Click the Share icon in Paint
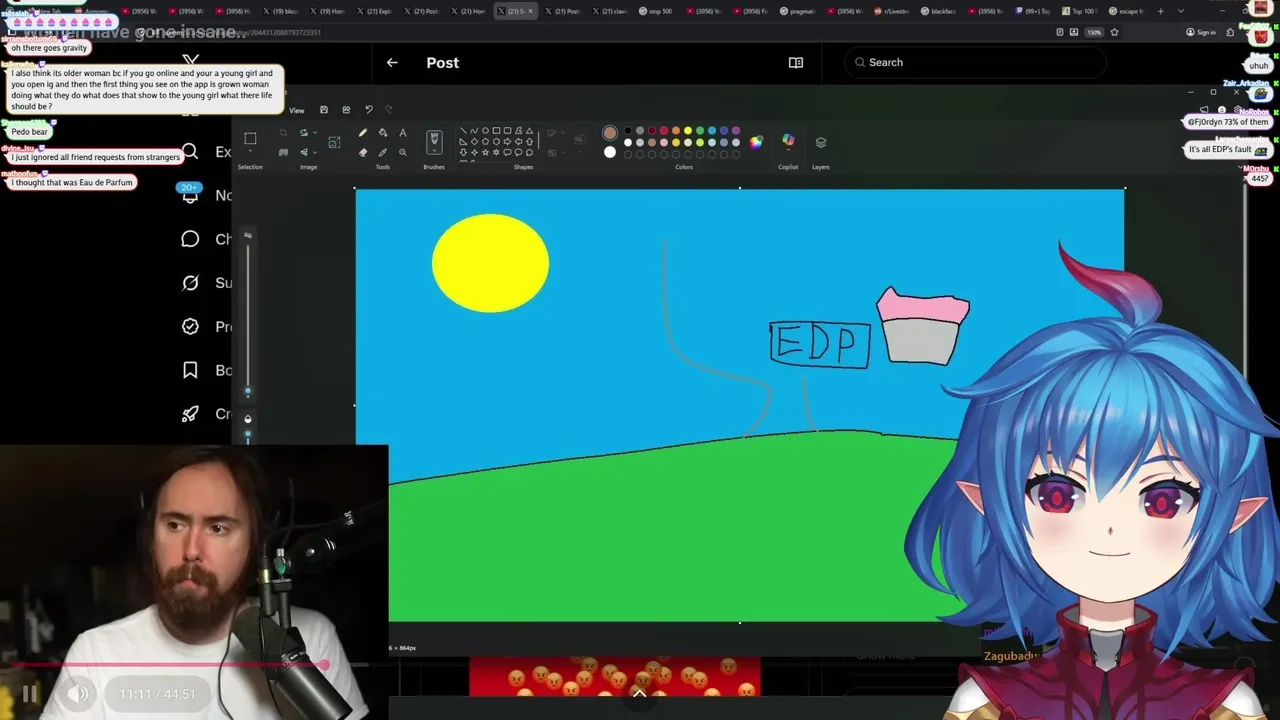 tap(346, 110)
